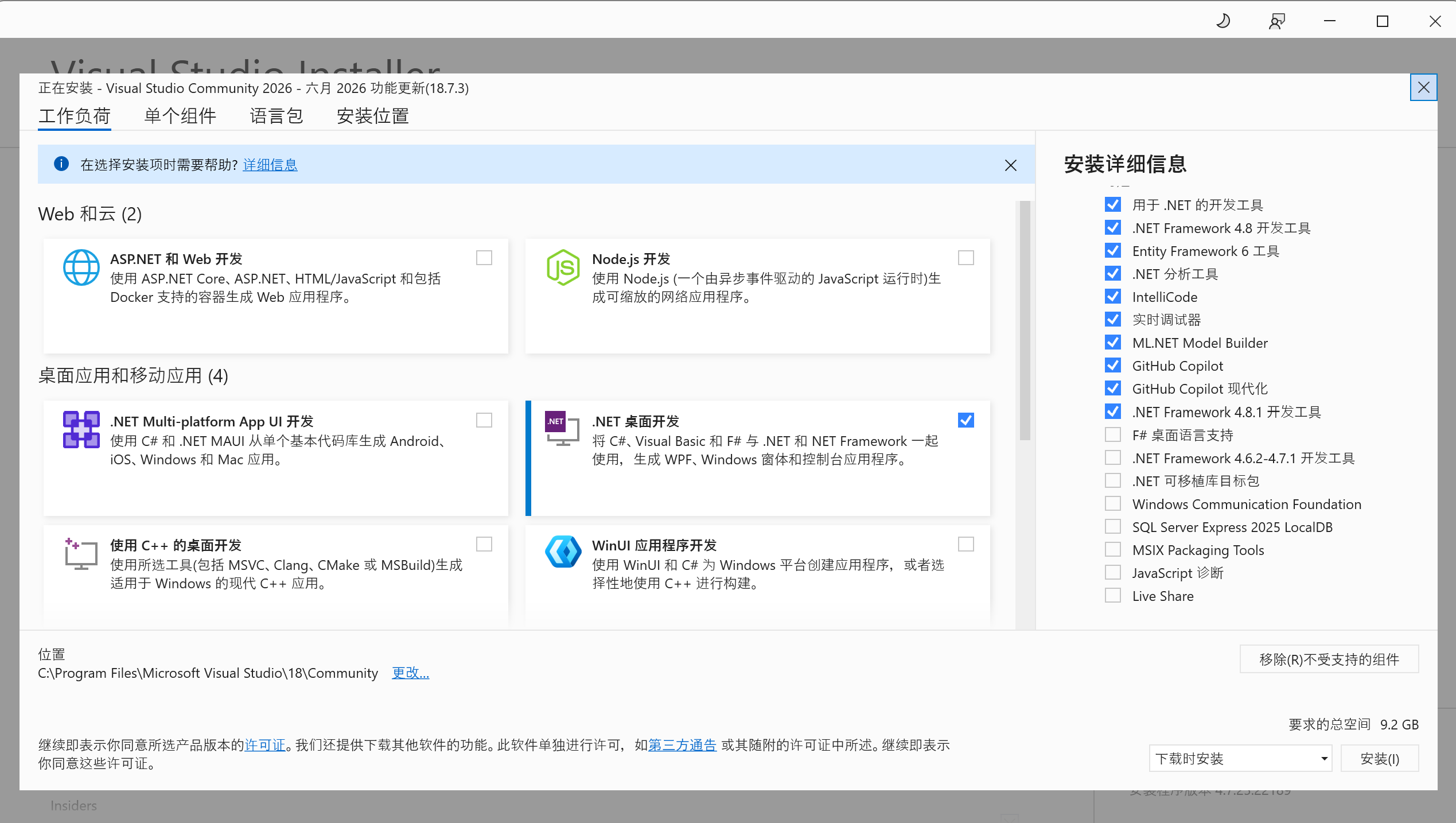Toggle dark theme moon icon
Screen dimensions: 1456x823
pyautogui.click(x=1224, y=21)
